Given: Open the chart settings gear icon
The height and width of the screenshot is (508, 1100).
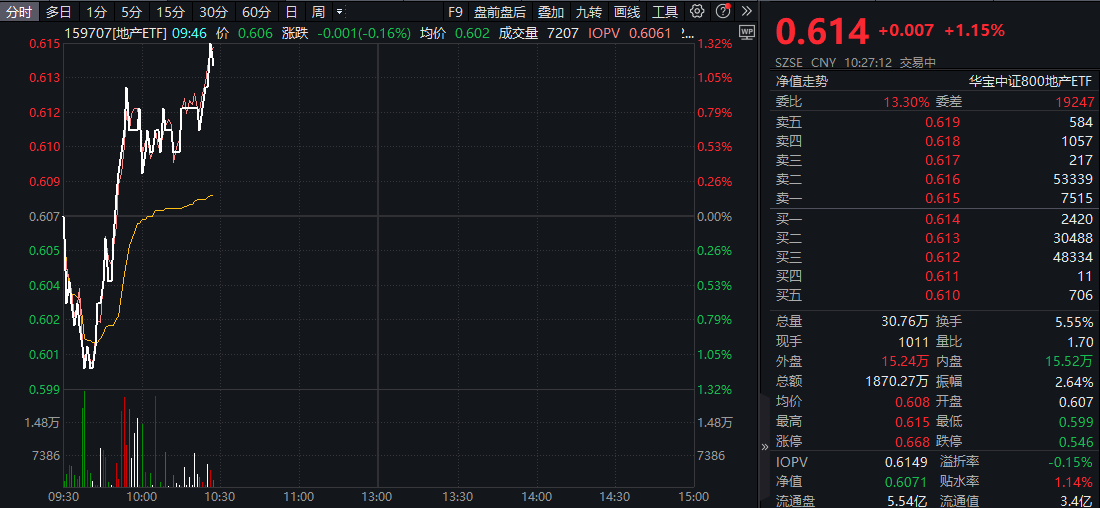Looking at the screenshot, I should (698, 12).
